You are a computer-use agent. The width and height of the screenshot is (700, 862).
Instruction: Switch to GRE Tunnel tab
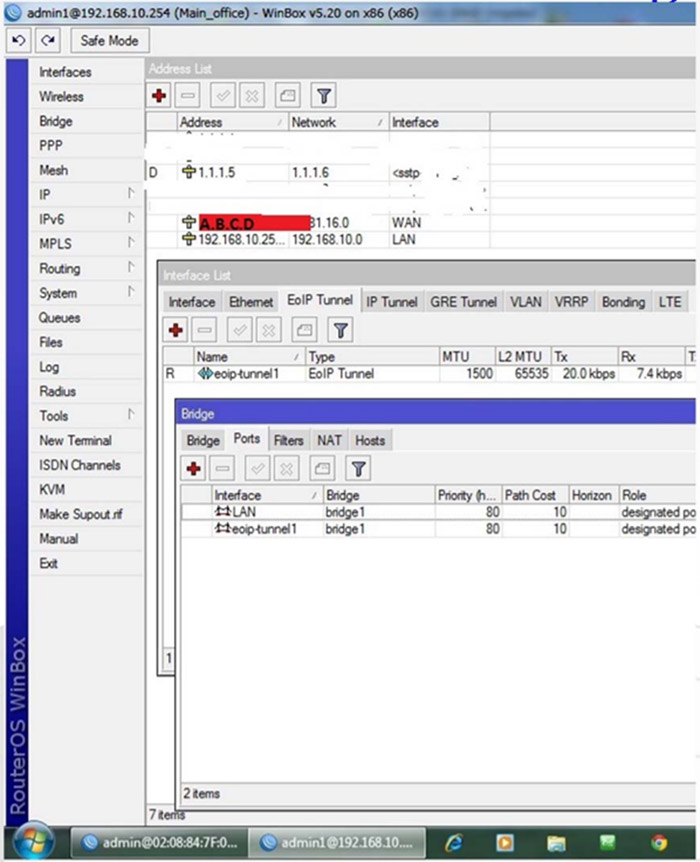point(463,302)
